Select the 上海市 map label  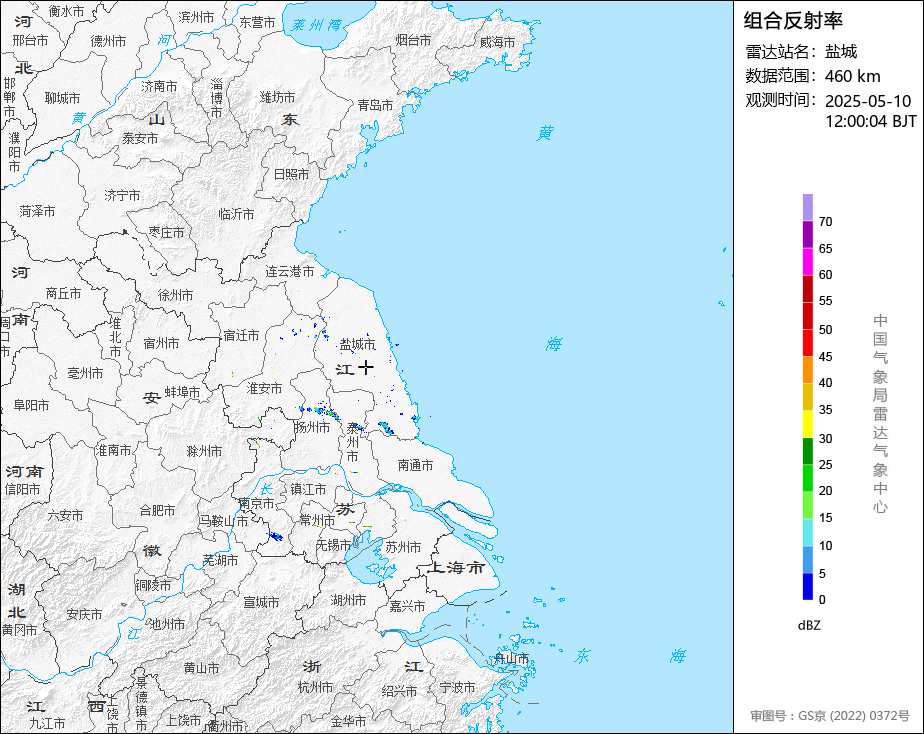click(455, 567)
